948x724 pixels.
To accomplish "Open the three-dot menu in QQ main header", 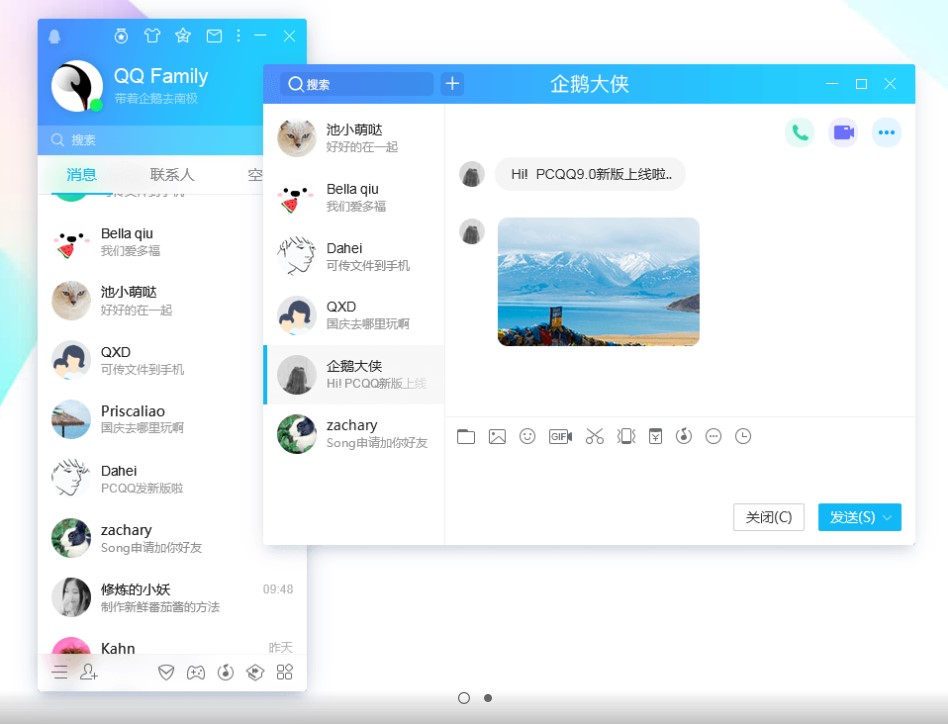I will point(238,36).
